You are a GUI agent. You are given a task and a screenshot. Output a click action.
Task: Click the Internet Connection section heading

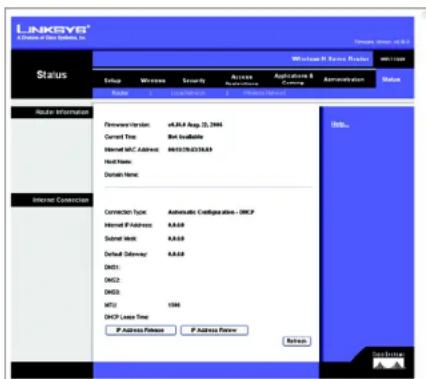coord(61,200)
